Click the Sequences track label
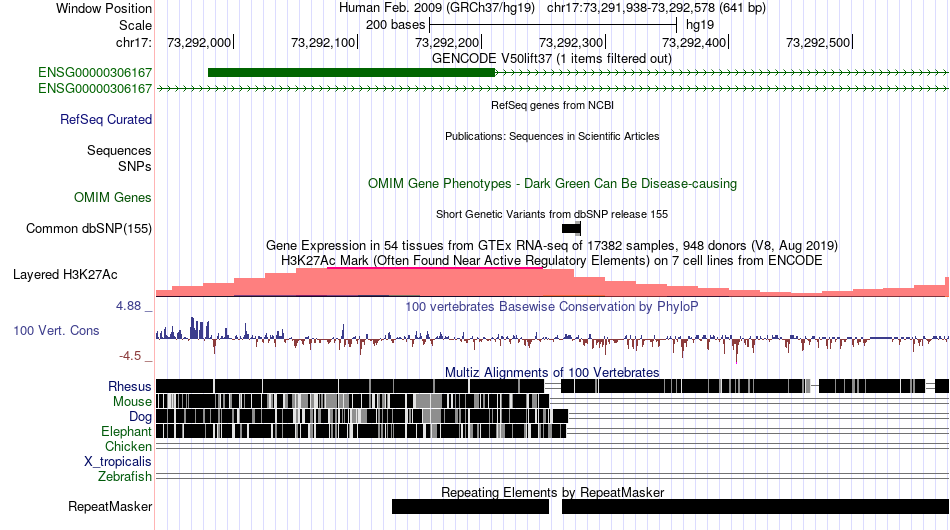Image resolution: width=950 pixels, height=530 pixels. pyautogui.click(x=119, y=150)
